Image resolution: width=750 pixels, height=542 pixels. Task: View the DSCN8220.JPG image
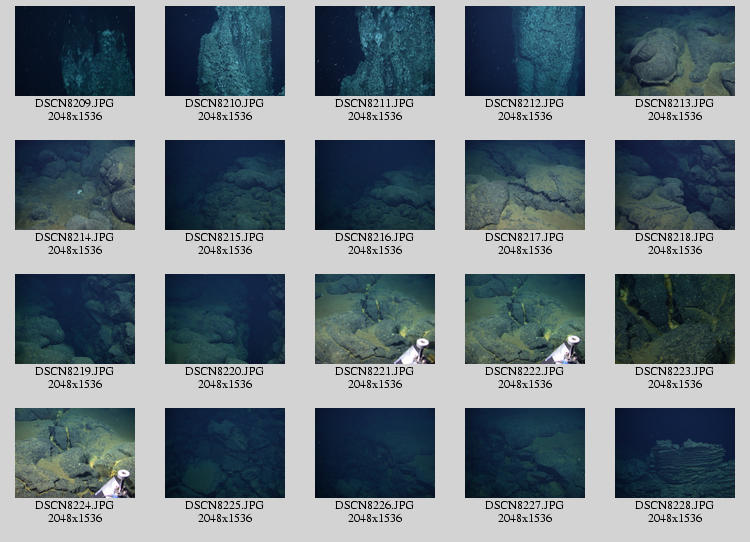(225, 319)
